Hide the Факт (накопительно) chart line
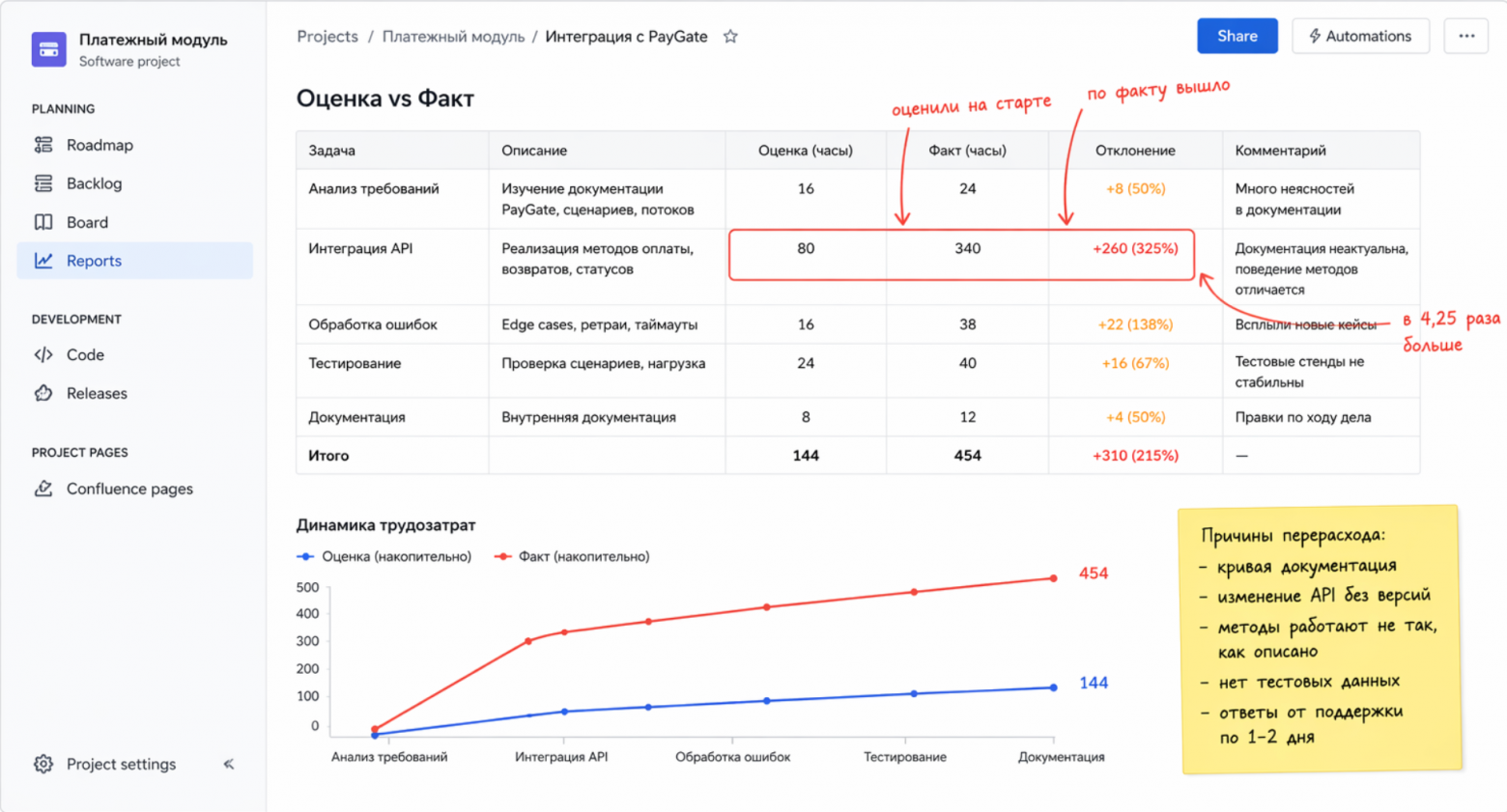The image size is (1507, 812). point(580,556)
